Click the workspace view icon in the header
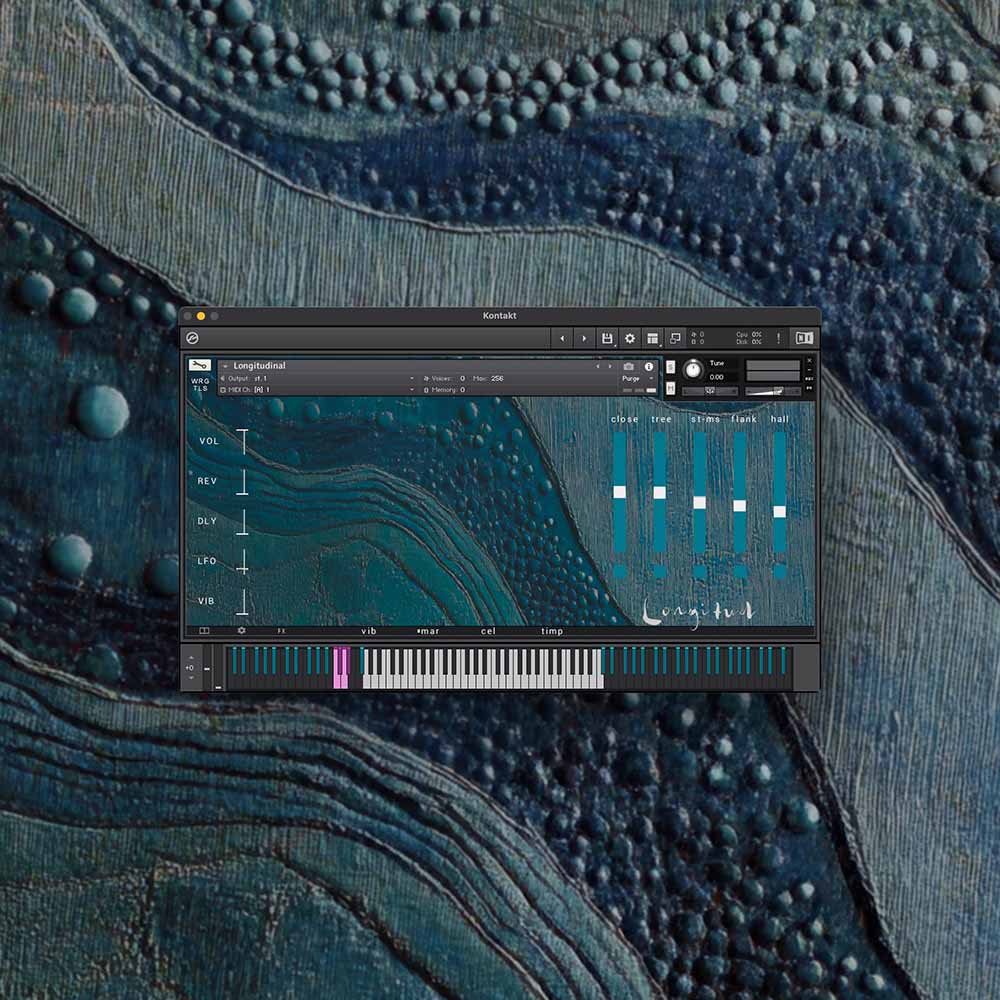This screenshot has height=1000, width=1000. tap(653, 337)
